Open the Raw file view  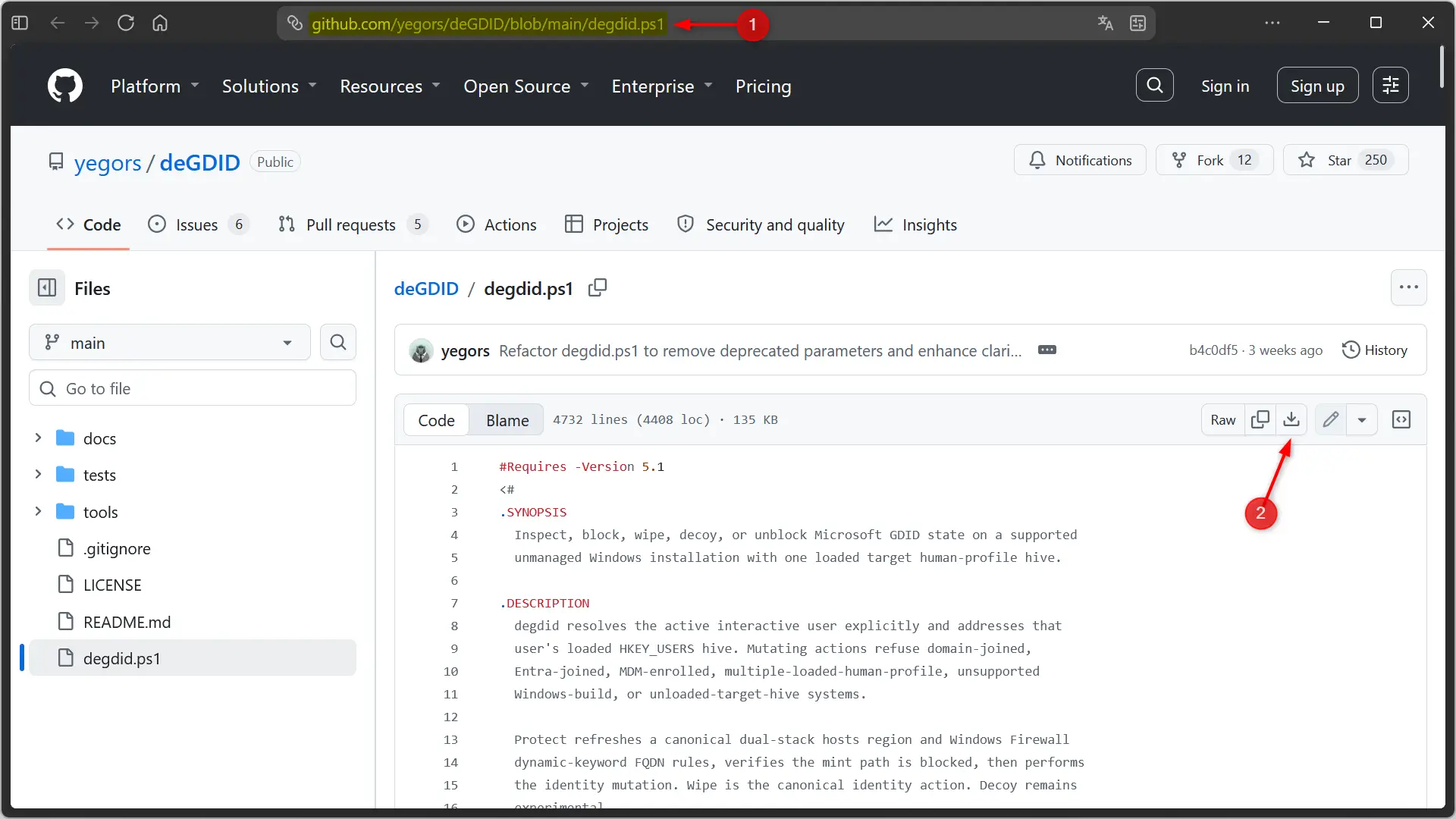[1222, 420]
